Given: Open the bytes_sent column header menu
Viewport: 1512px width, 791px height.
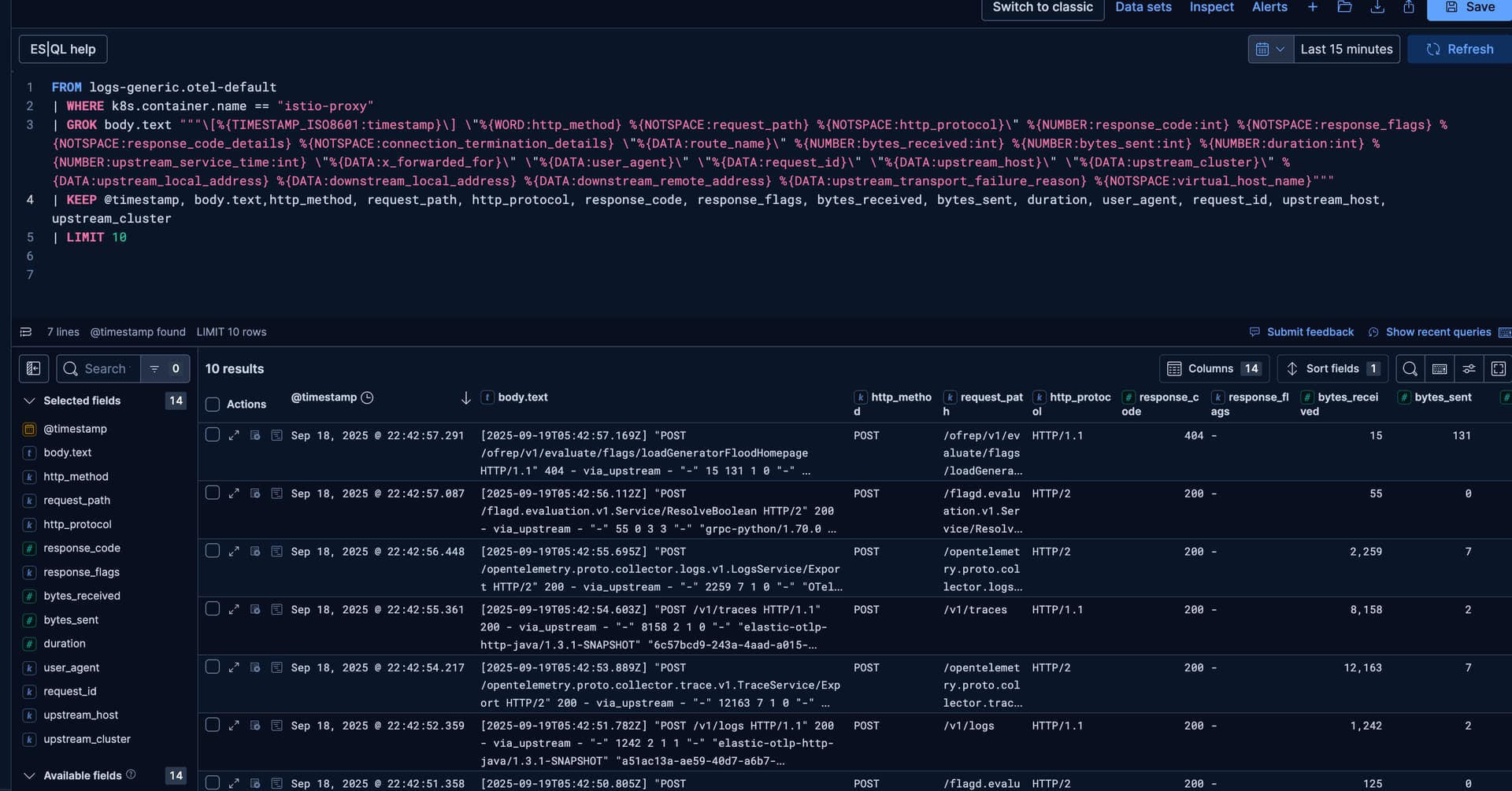Looking at the screenshot, I should 1443,397.
